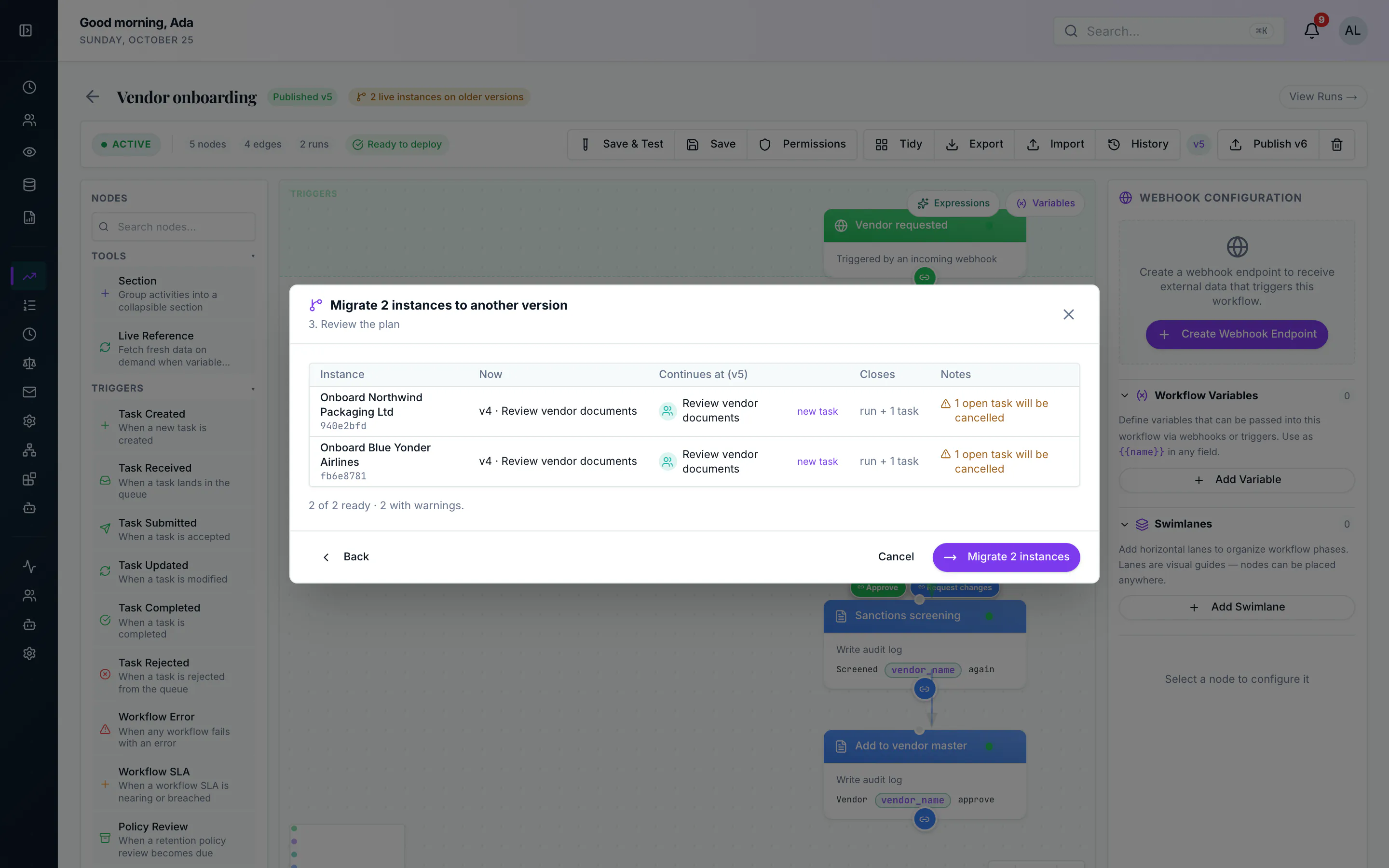The width and height of the screenshot is (1389, 868).
Task: Open the notifications bell
Action: pos(1311,30)
